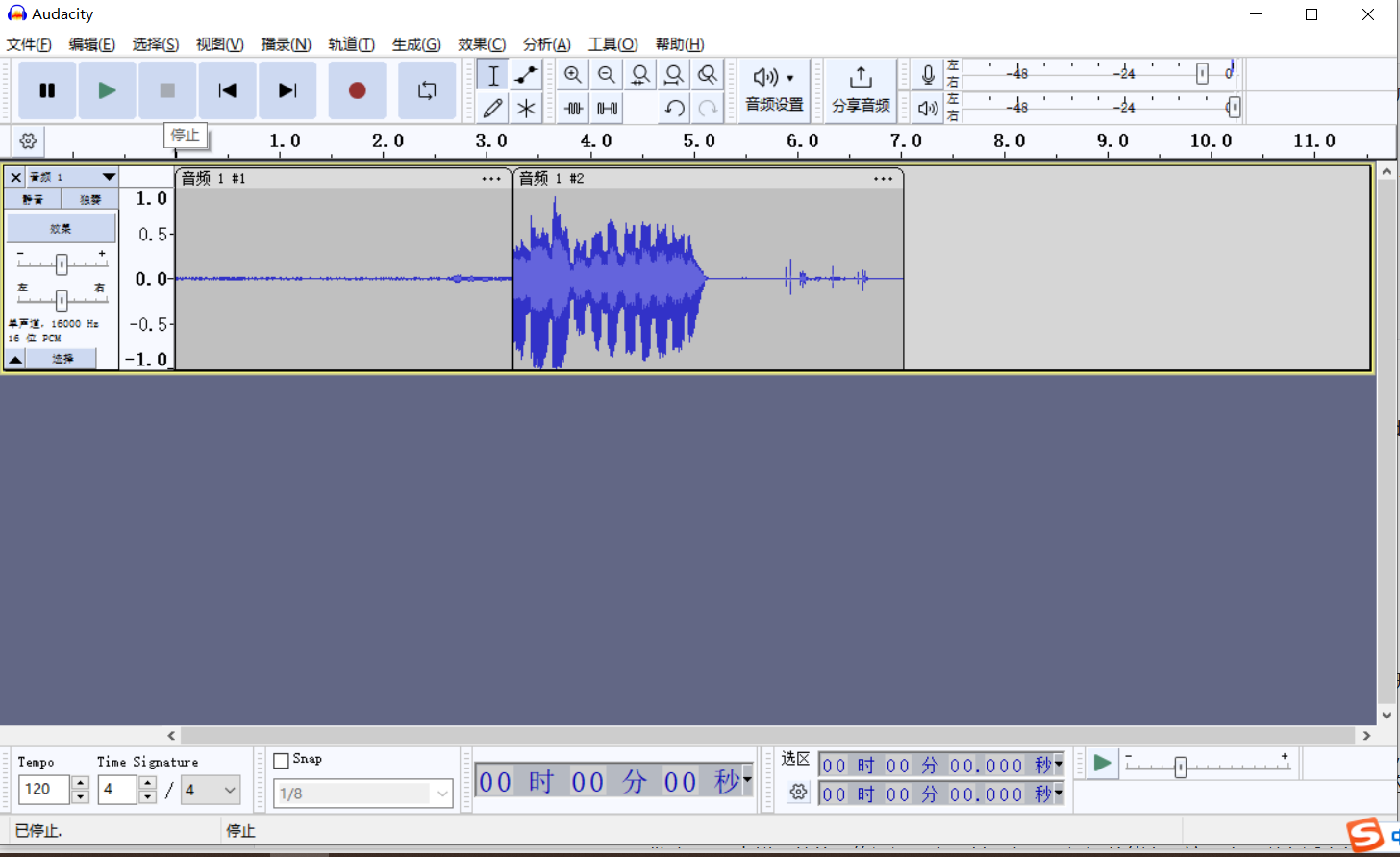Viewport: 1400px width, 857px height.
Task: Open selection toolbar 选区 gear settings
Action: point(798,793)
